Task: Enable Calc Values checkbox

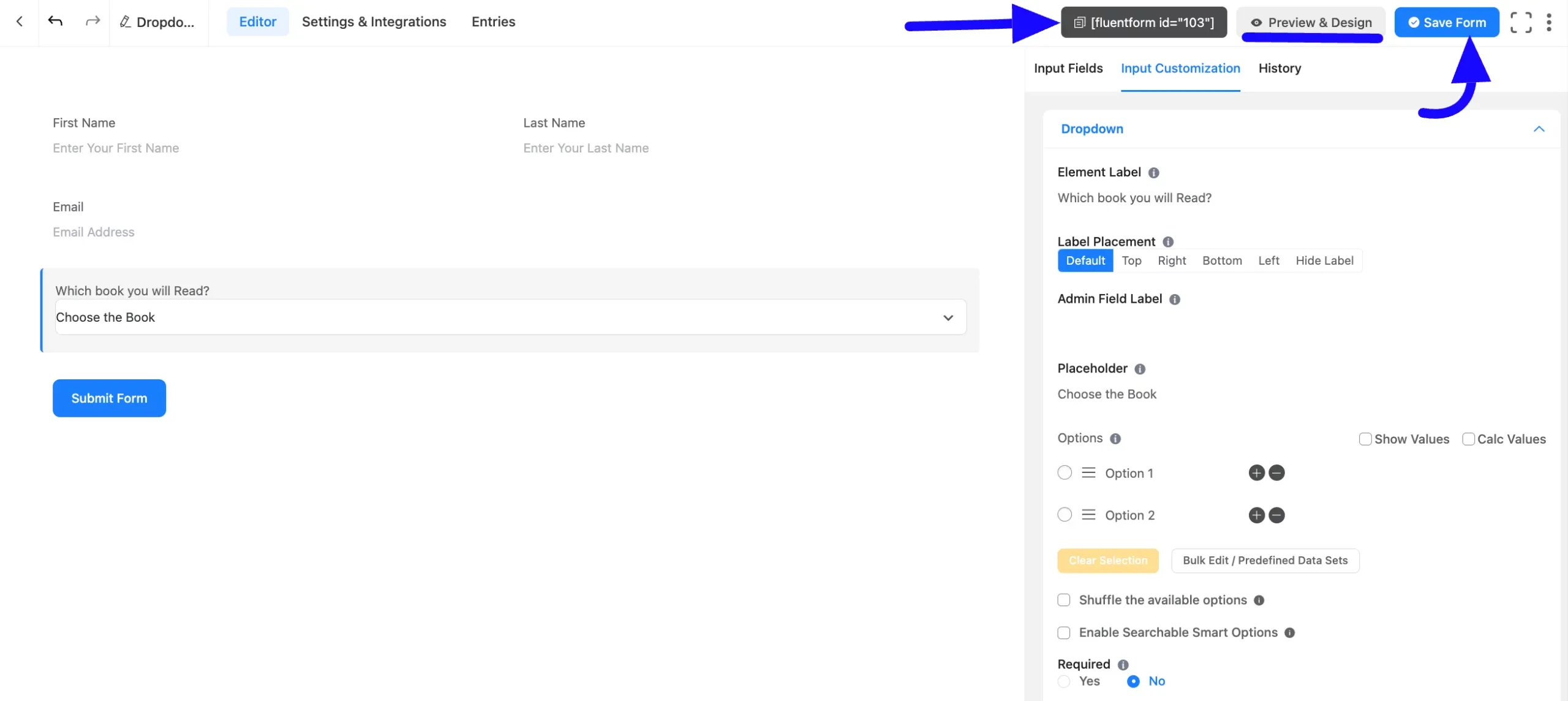Action: click(1468, 439)
